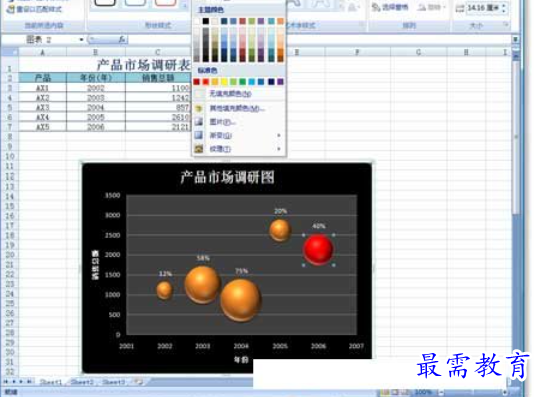Click the Gradient fill icon
Image resolution: width=538 pixels, height=397 pixels.
point(199,136)
